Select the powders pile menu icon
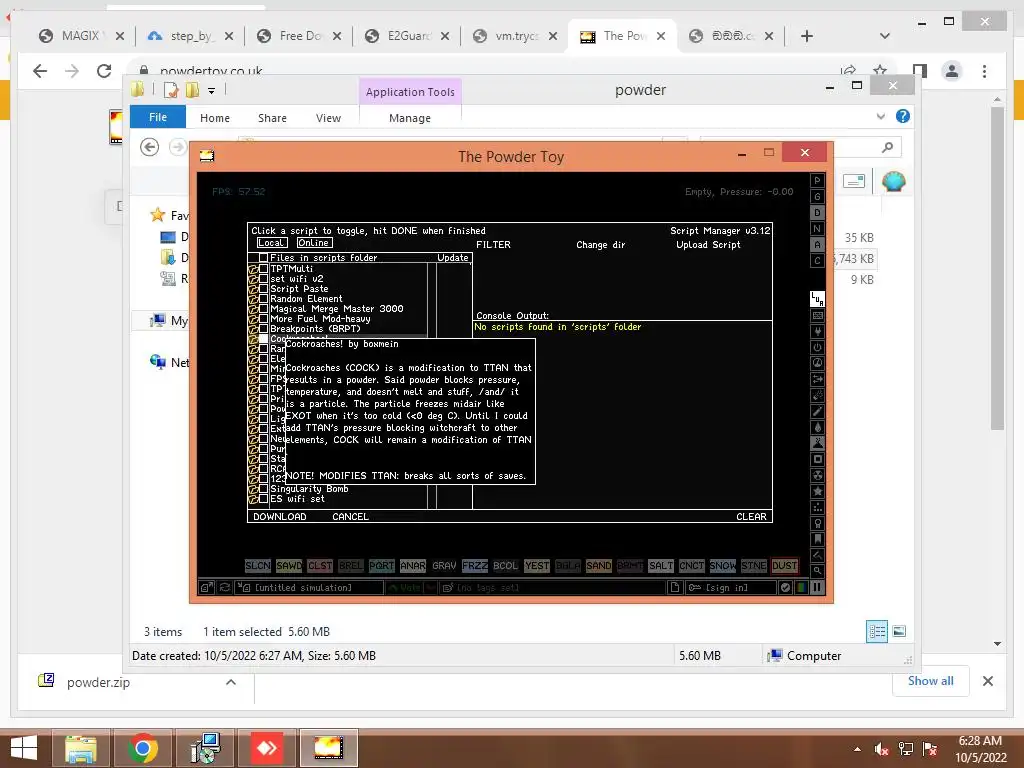The width and height of the screenshot is (1024, 768). click(817, 443)
